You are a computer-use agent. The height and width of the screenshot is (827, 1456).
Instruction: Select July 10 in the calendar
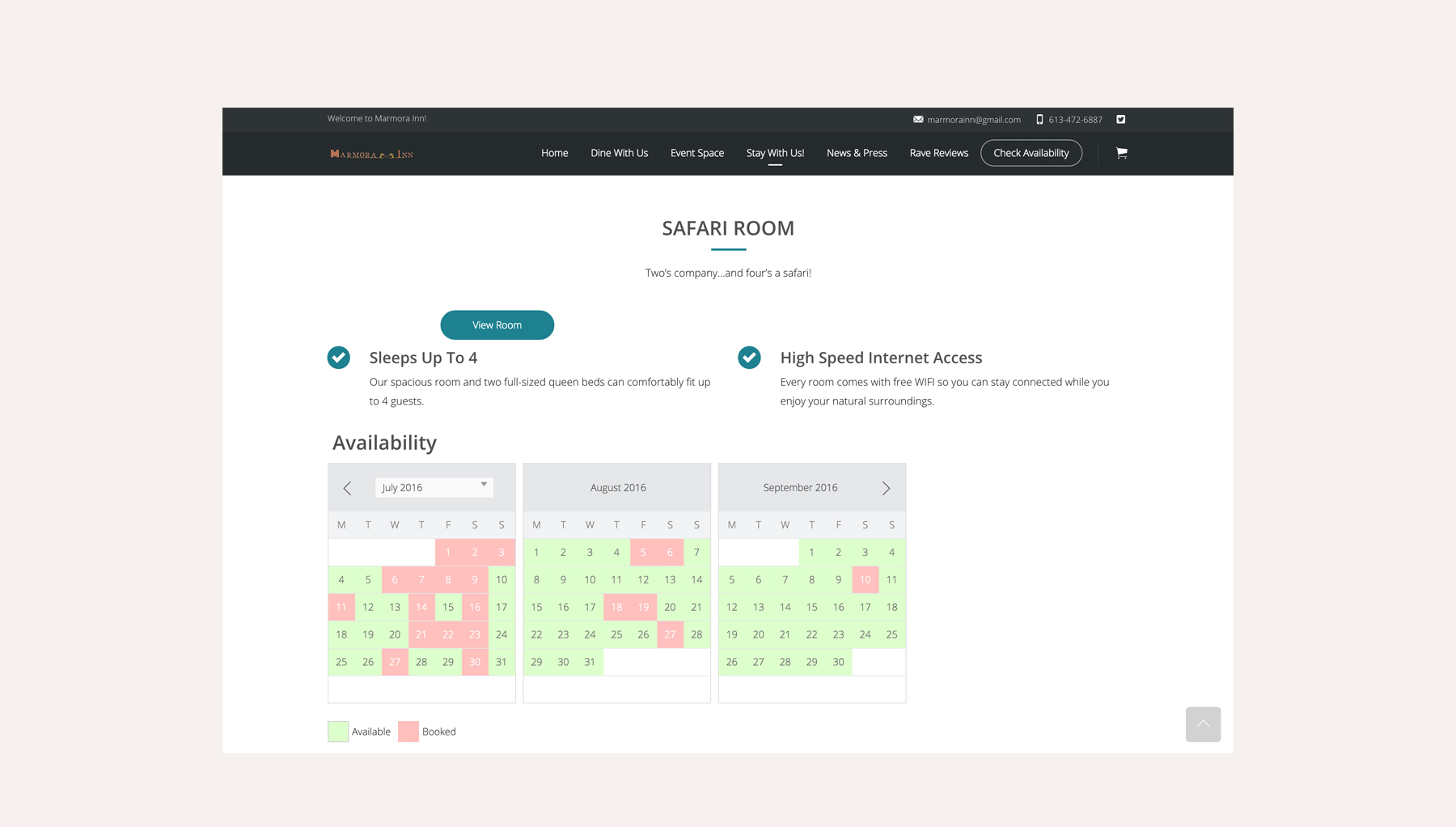click(x=502, y=579)
